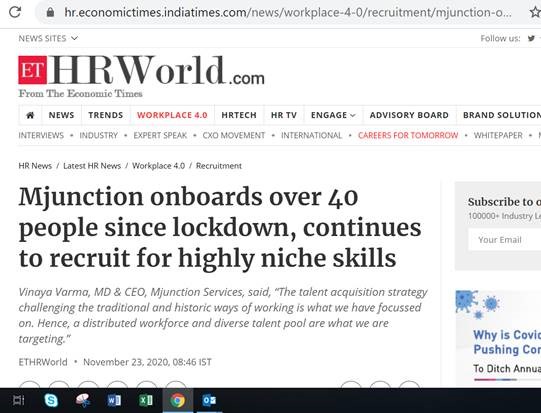Open the CXO MOVEMENT link
The width and height of the screenshot is (541, 413).
pos(234,135)
